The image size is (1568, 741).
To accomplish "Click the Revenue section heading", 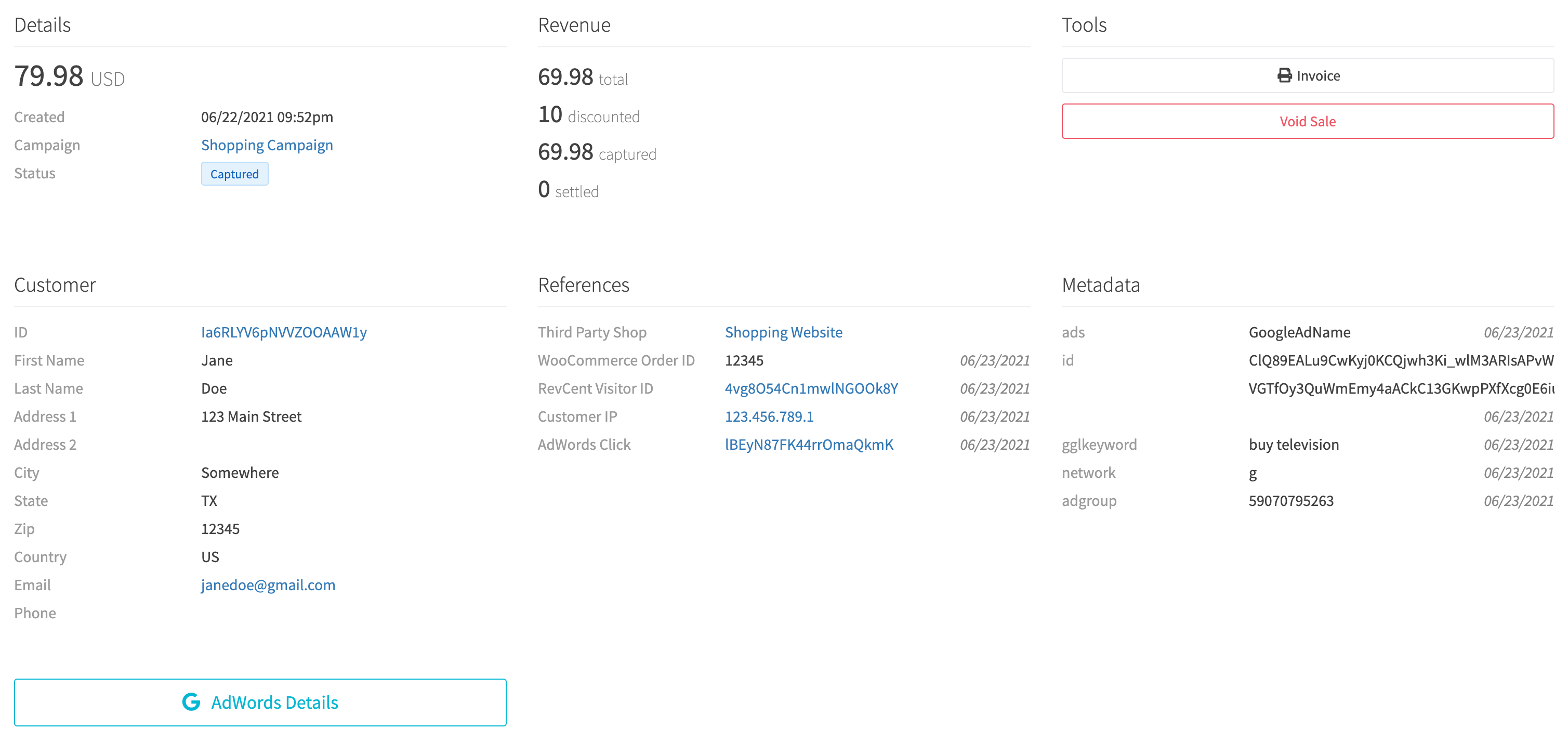I will [574, 25].
